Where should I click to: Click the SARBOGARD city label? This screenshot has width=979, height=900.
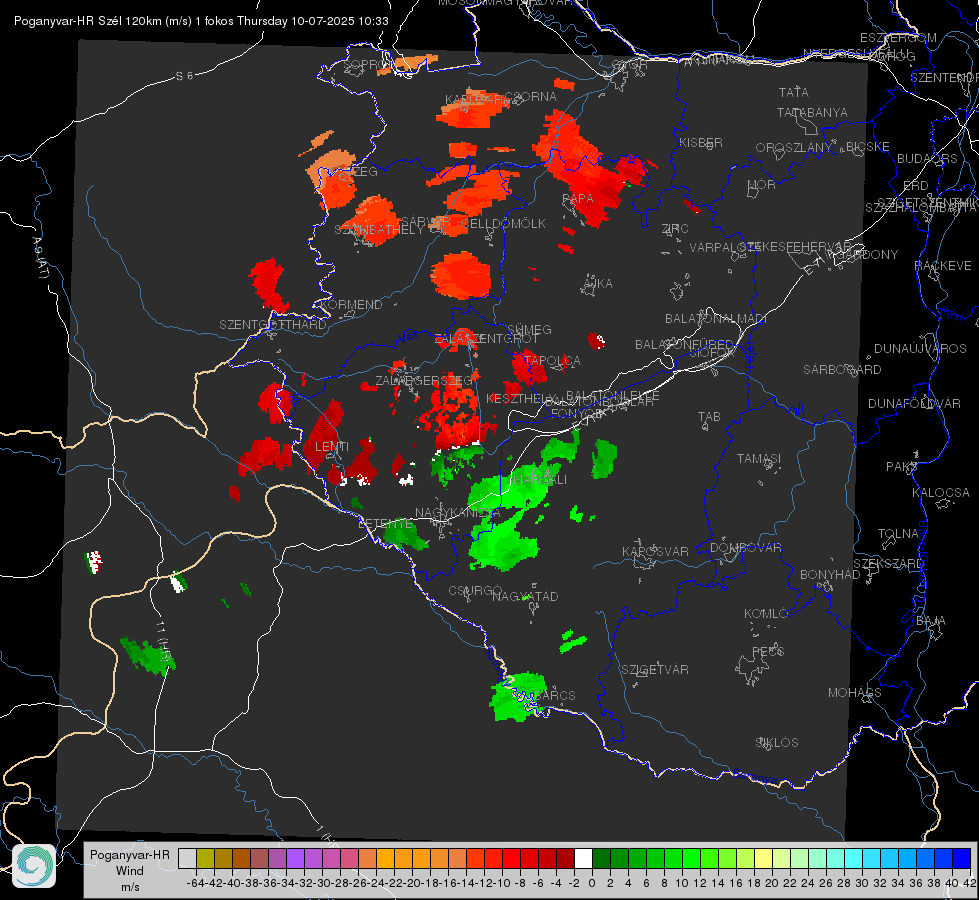coord(842,369)
